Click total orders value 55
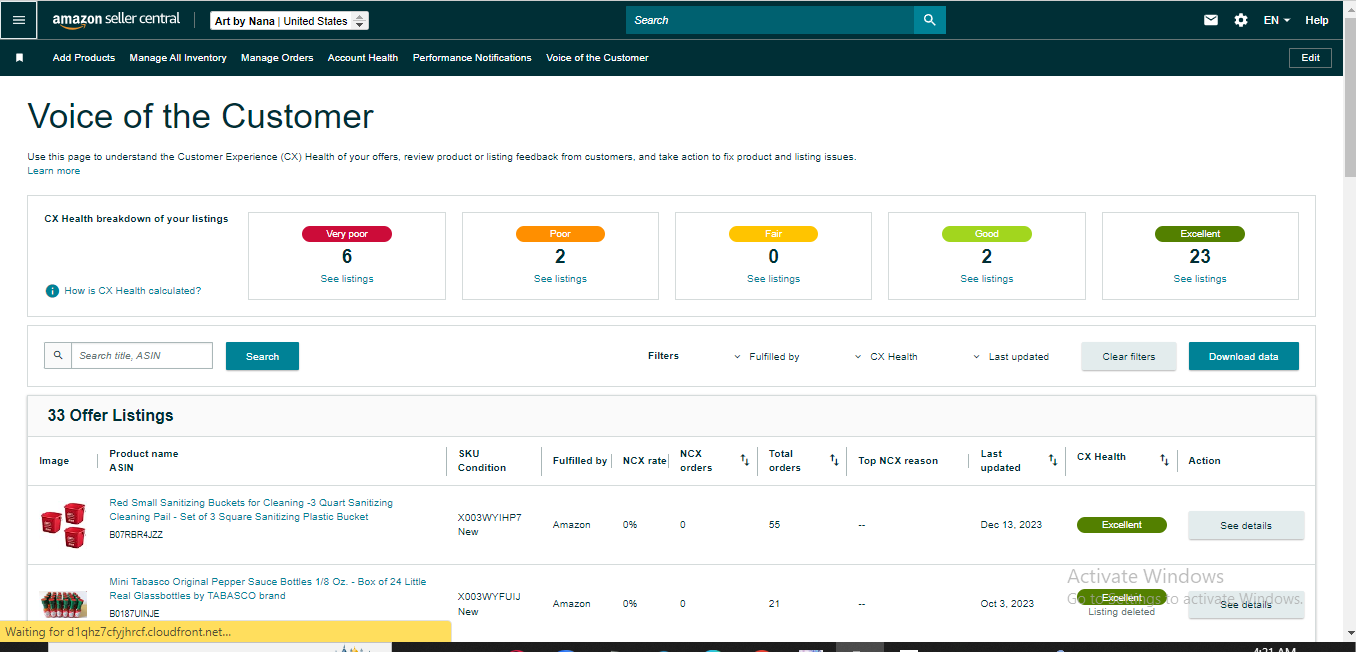Viewport: 1356px width, 652px height. (775, 525)
